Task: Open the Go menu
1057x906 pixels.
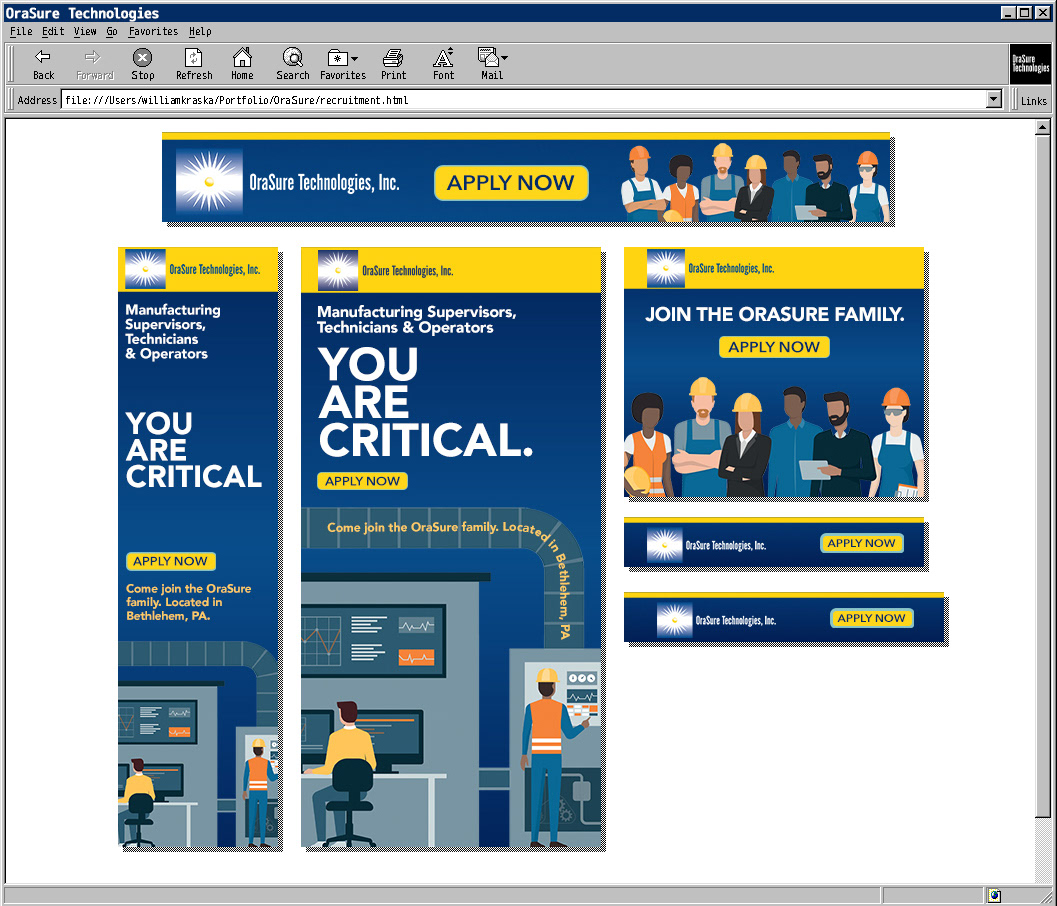Action: tap(112, 32)
